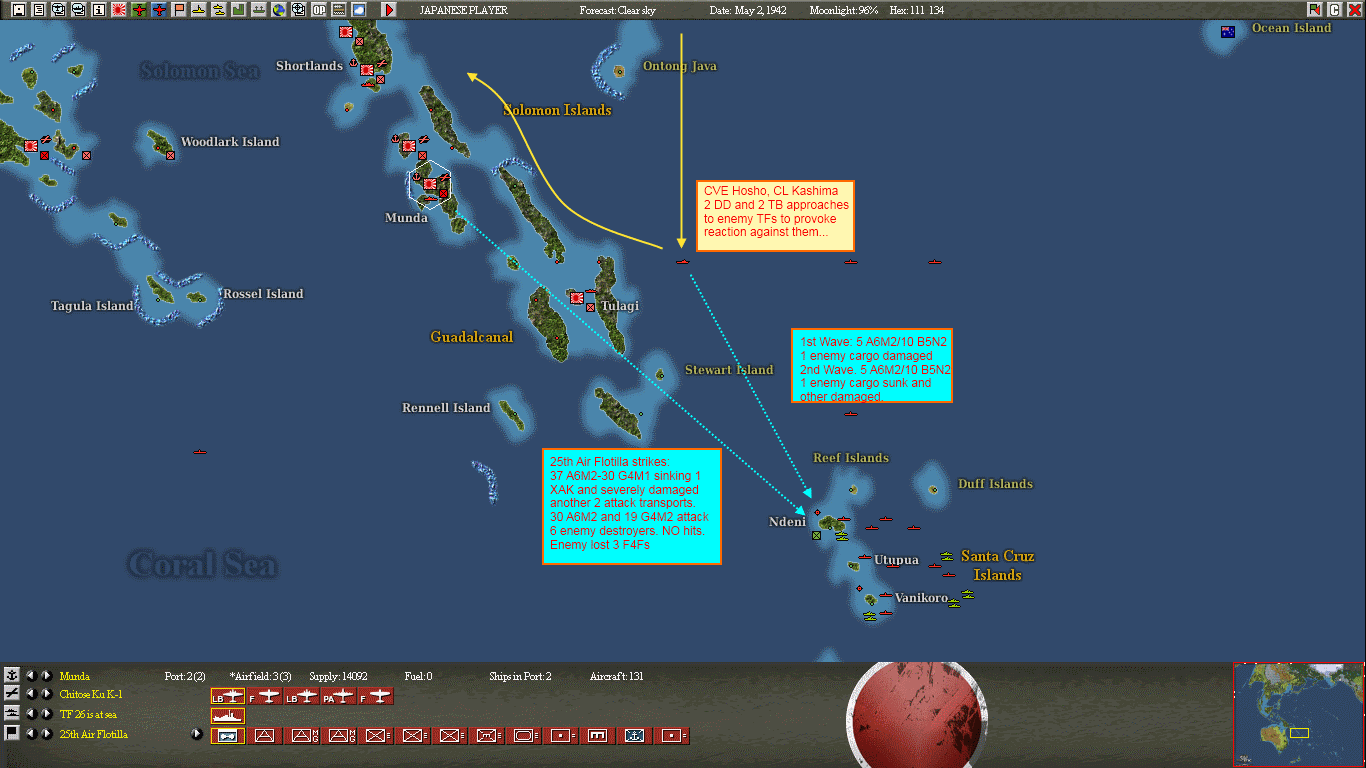
Task: Click the Guadalcanal map label
Action: [472, 337]
